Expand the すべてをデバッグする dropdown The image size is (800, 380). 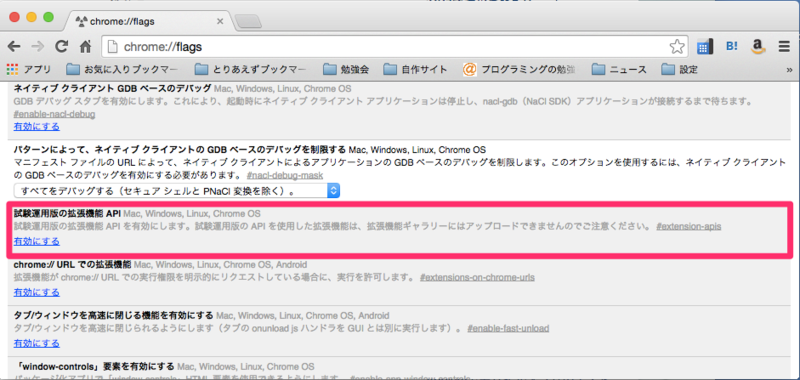(x=177, y=191)
